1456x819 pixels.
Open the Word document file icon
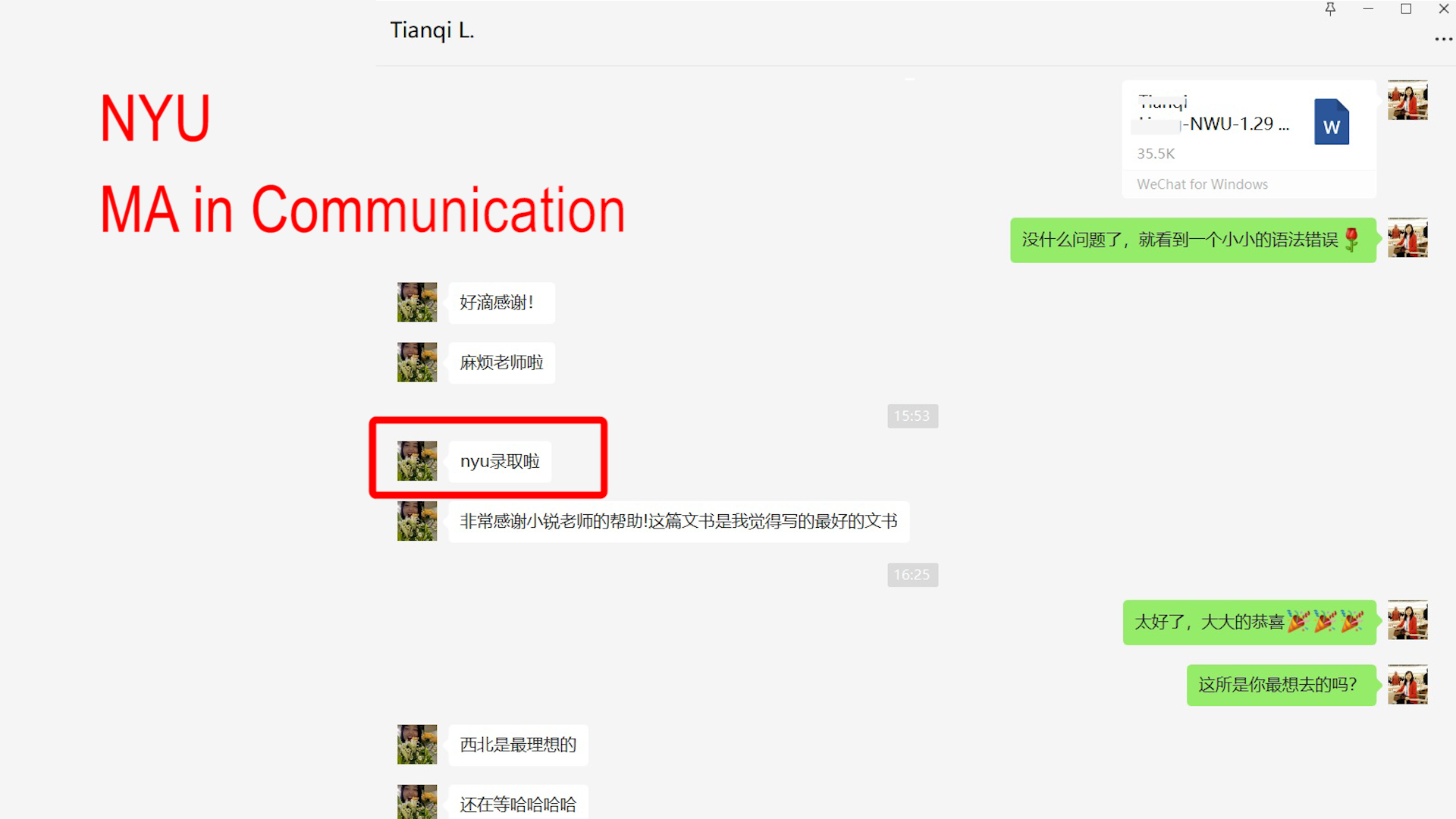click(x=1332, y=122)
